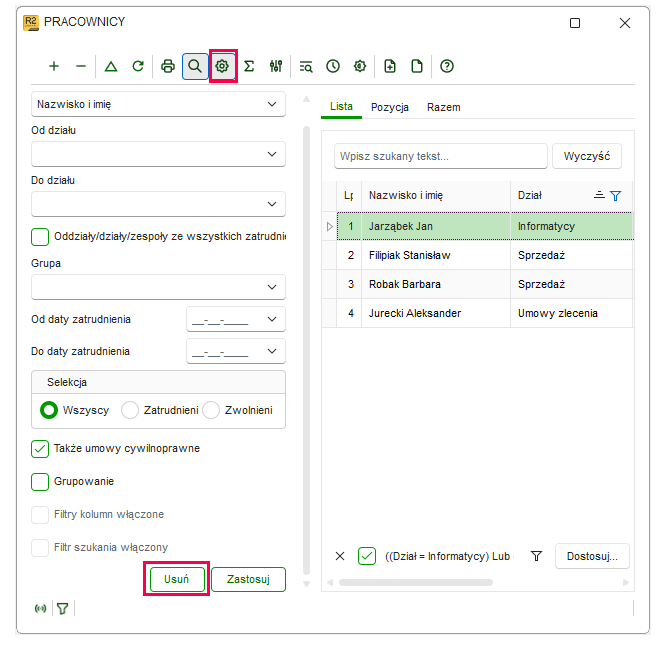Click the Selekcja group header
Image resolution: width=664 pixels, height=653 pixels.
pyautogui.click(x=158, y=382)
